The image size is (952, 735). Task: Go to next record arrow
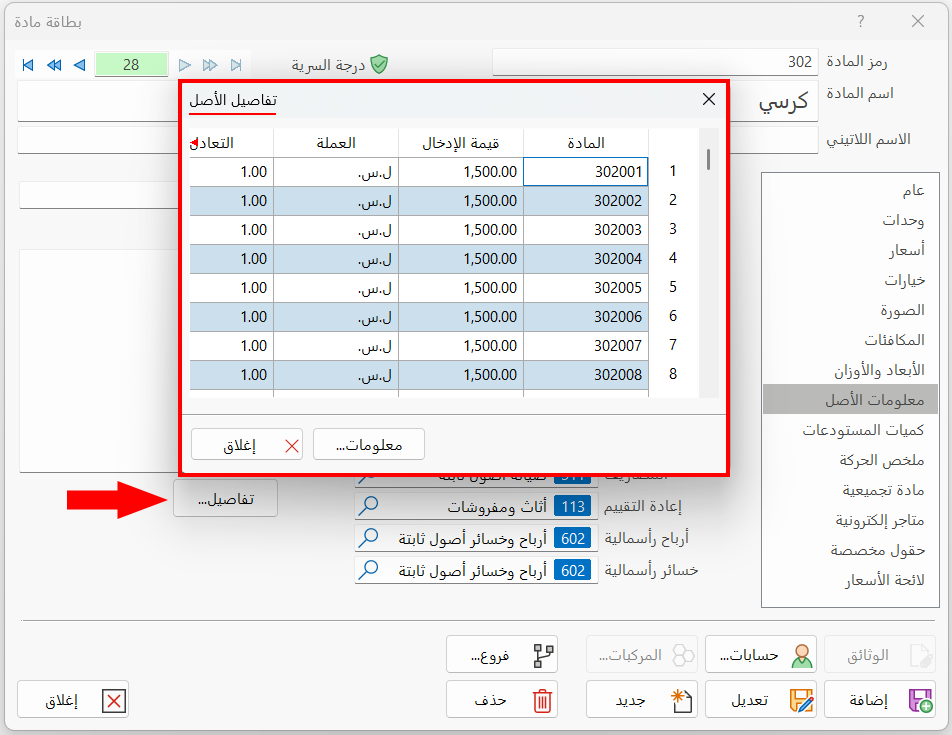click(185, 65)
